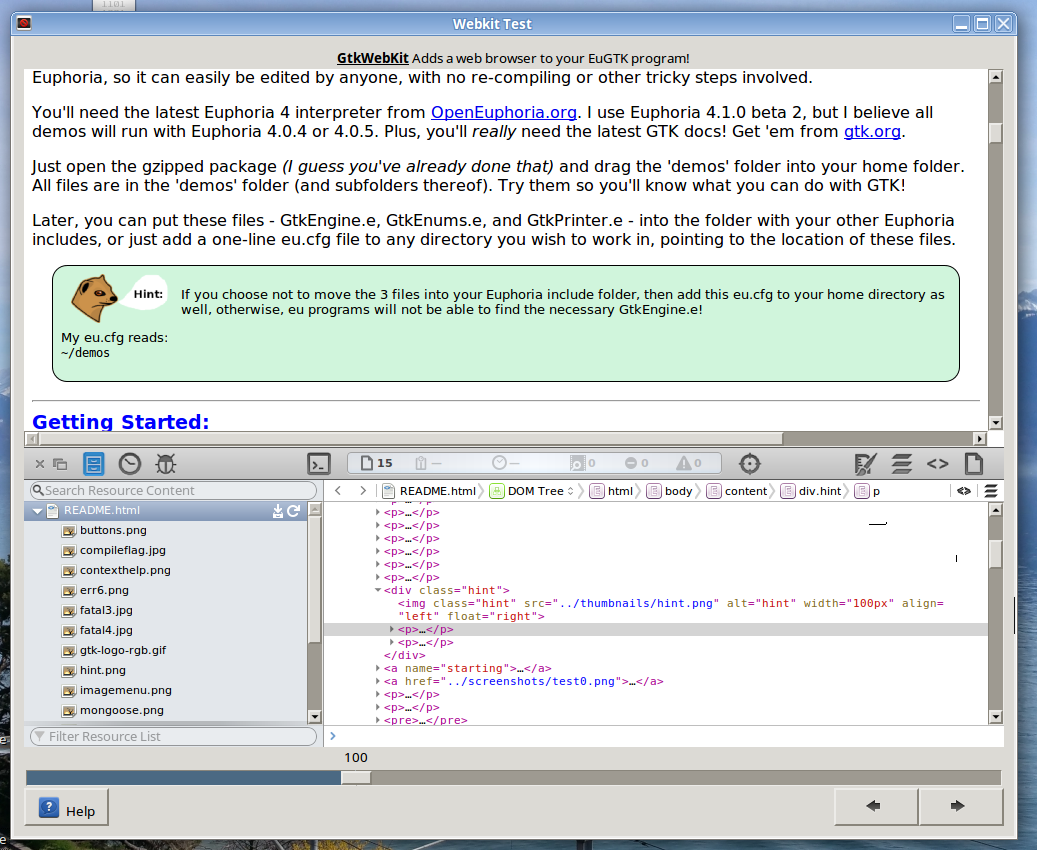Collapse the div class="hint" DOM node
Screen dimensions: 1037x850
[378, 590]
